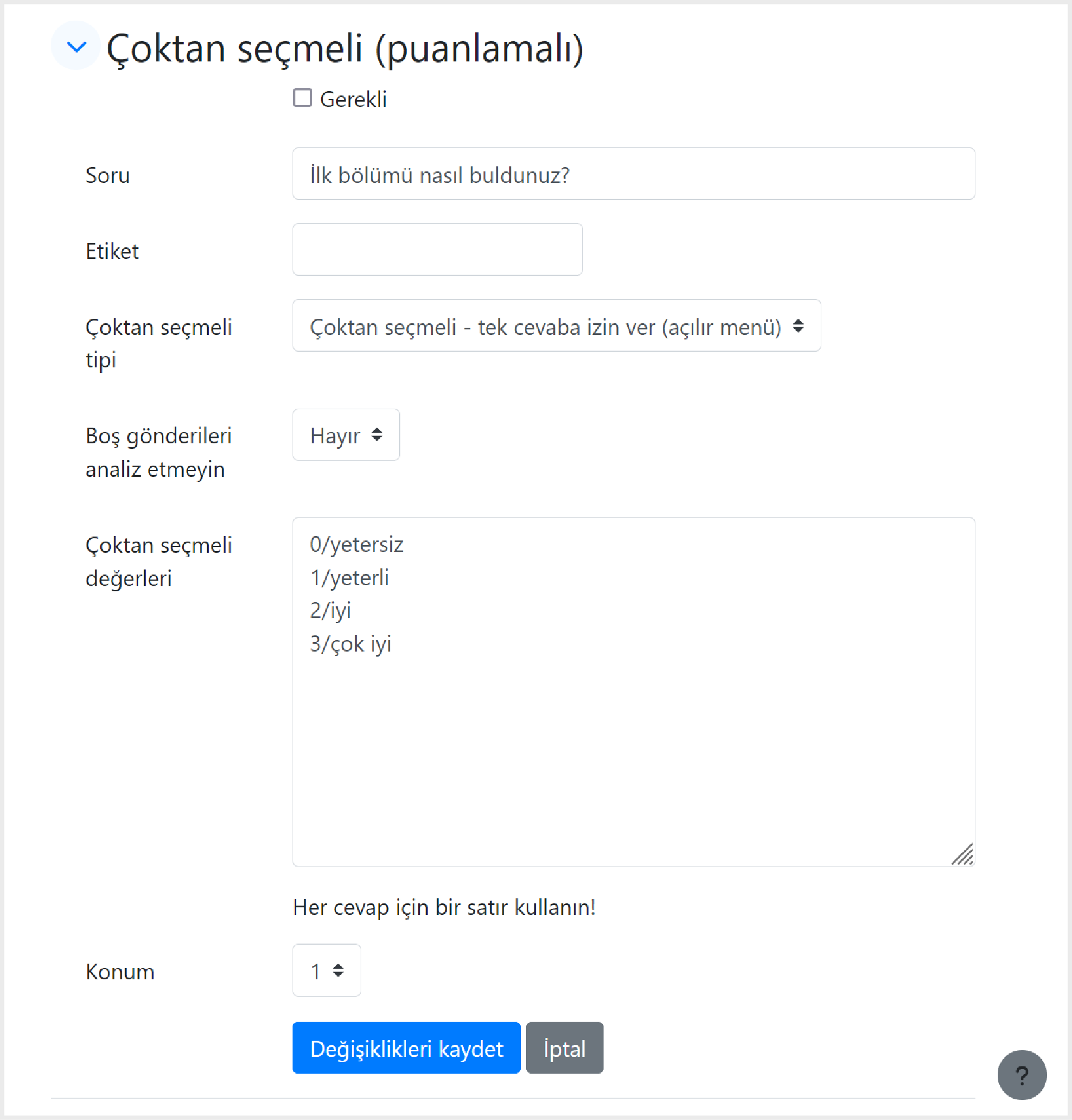
Task: Save with Değişiklikleri kaydet button
Action: (x=406, y=1048)
